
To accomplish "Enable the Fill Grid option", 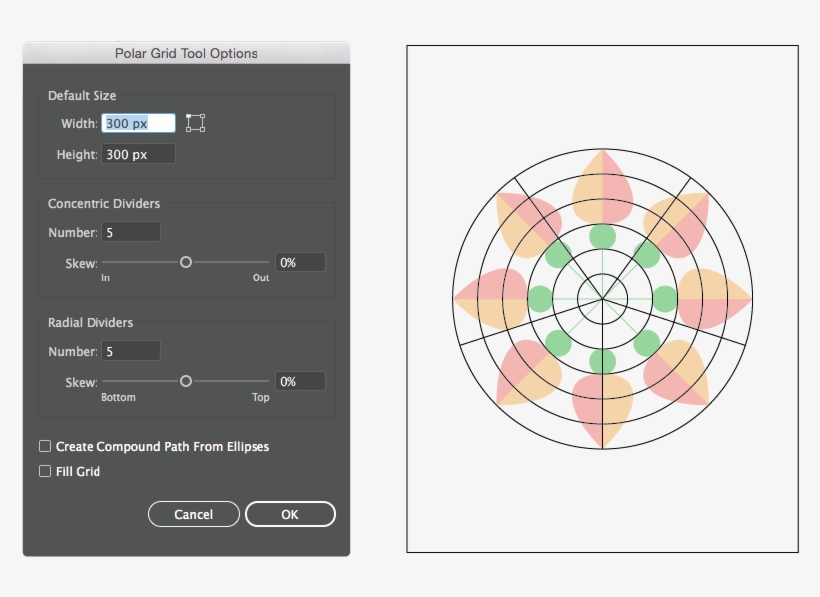I will 44,471.
